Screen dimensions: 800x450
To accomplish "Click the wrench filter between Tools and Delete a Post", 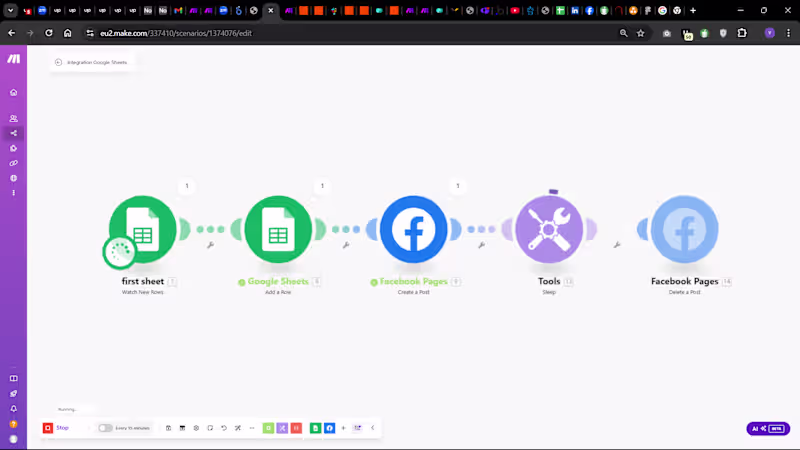I will 617,245.
